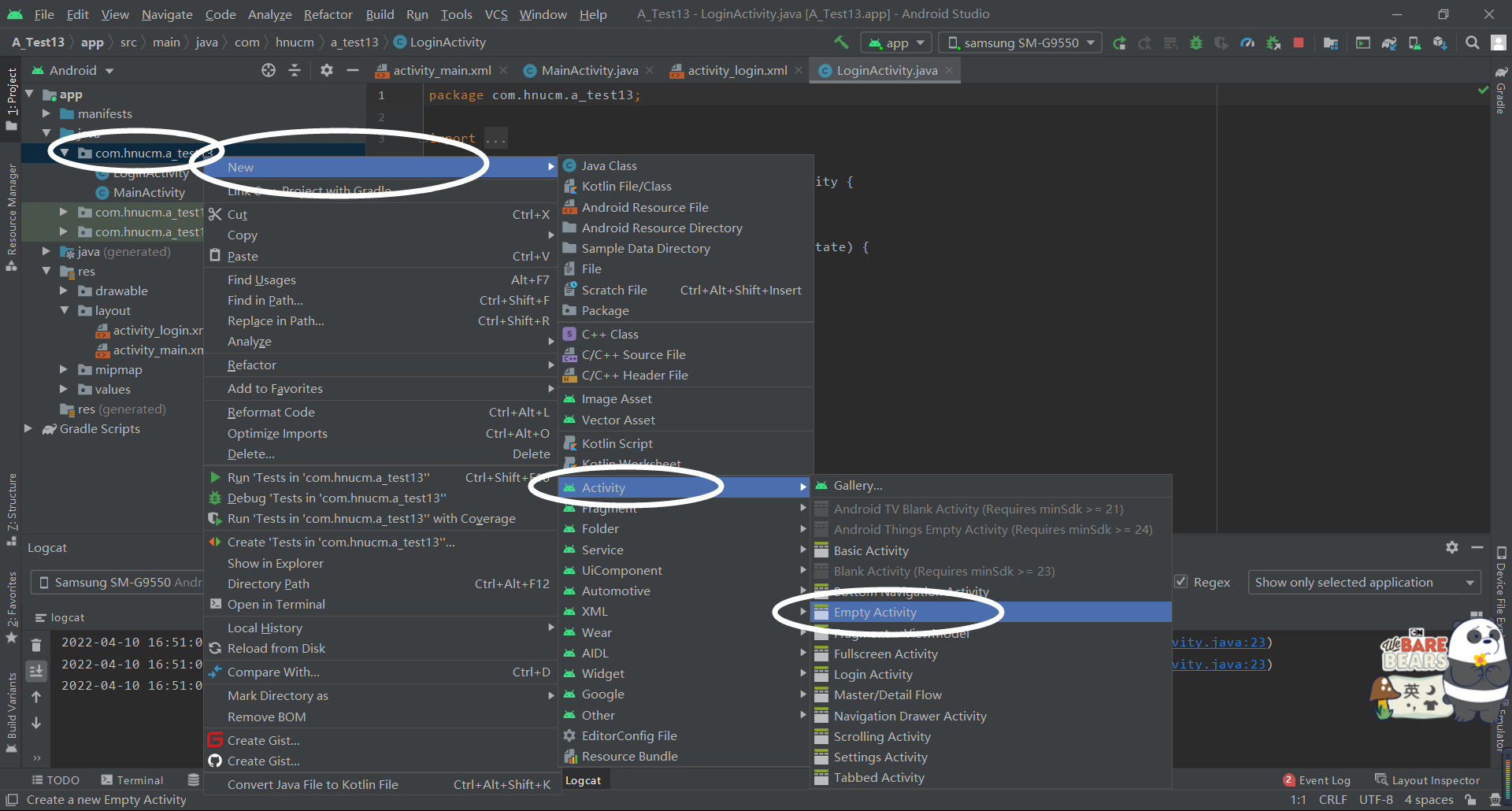Click the up arrow in logcat toolbar
This screenshot has height=811, width=1512.
click(36, 697)
